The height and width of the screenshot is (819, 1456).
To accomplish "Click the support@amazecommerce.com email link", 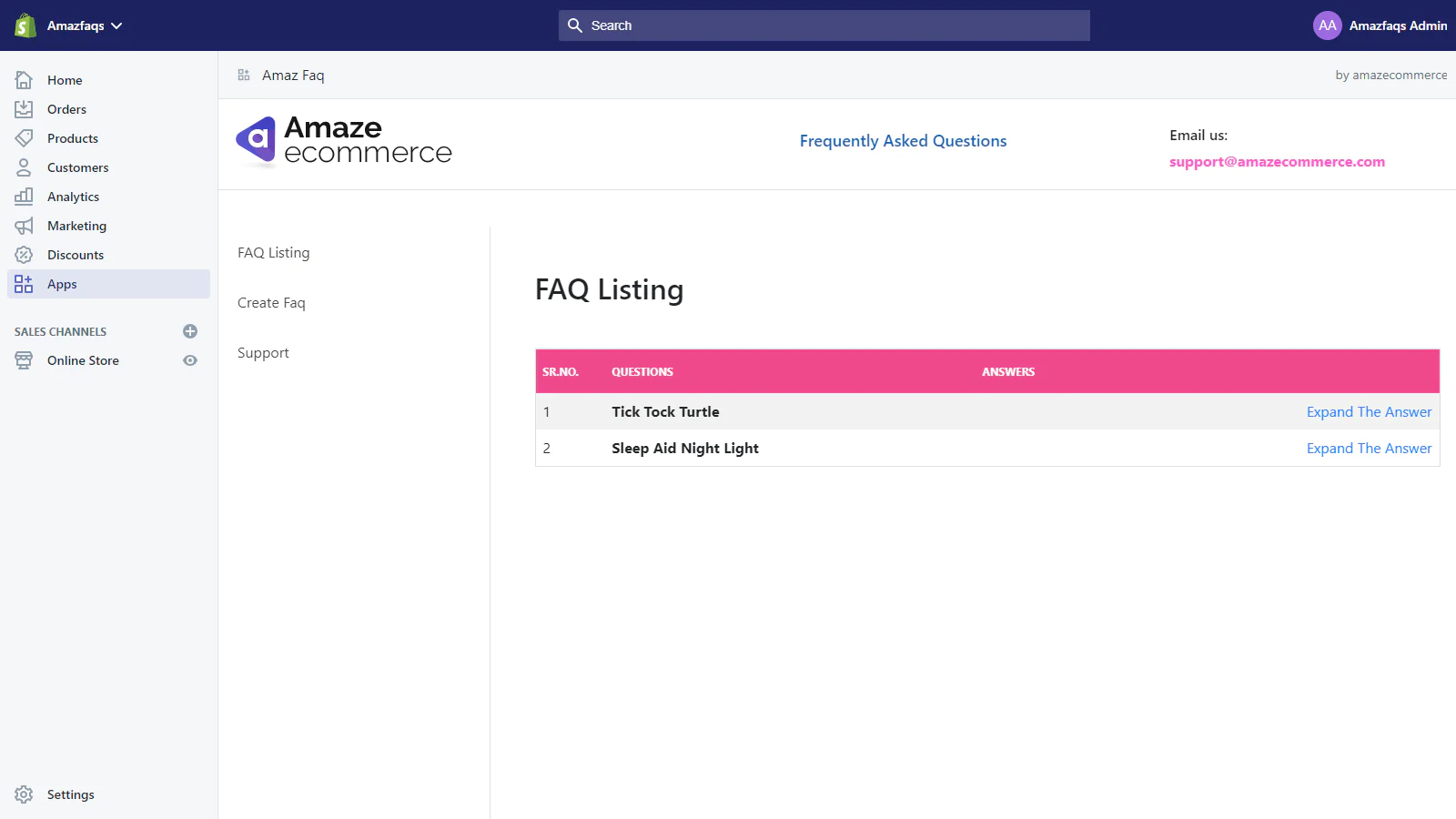I will point(1277,162).
